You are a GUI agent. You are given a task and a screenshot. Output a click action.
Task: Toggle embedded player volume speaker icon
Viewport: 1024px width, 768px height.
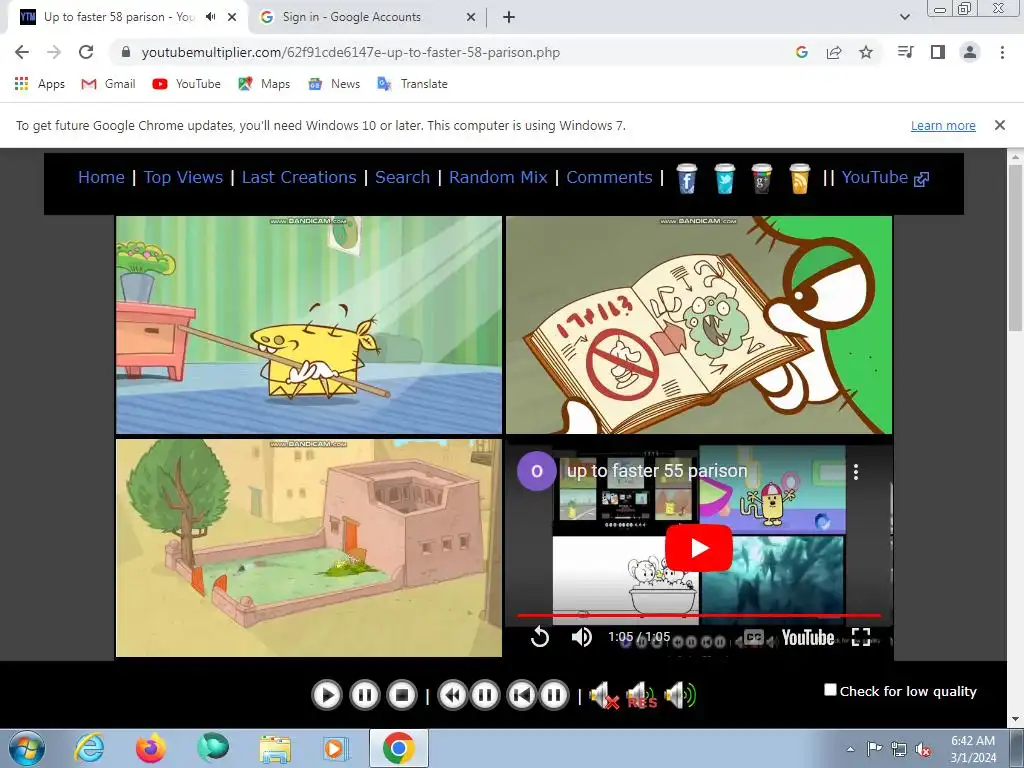pyautogui.click(x=581, y=637)
